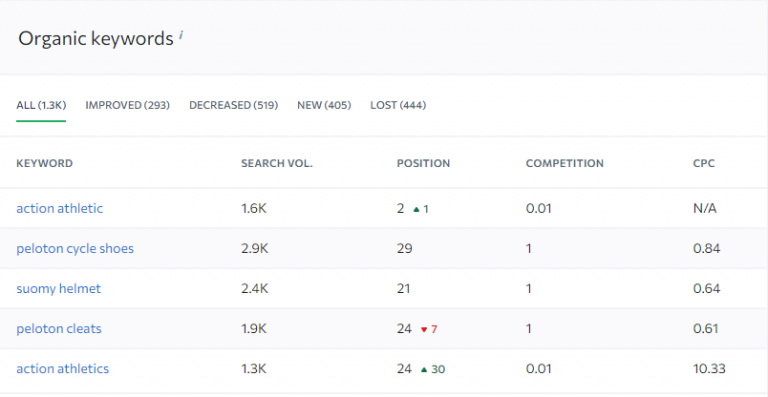View the LOST (444) keywords tab
768x397 pixels.
[398, 105]
